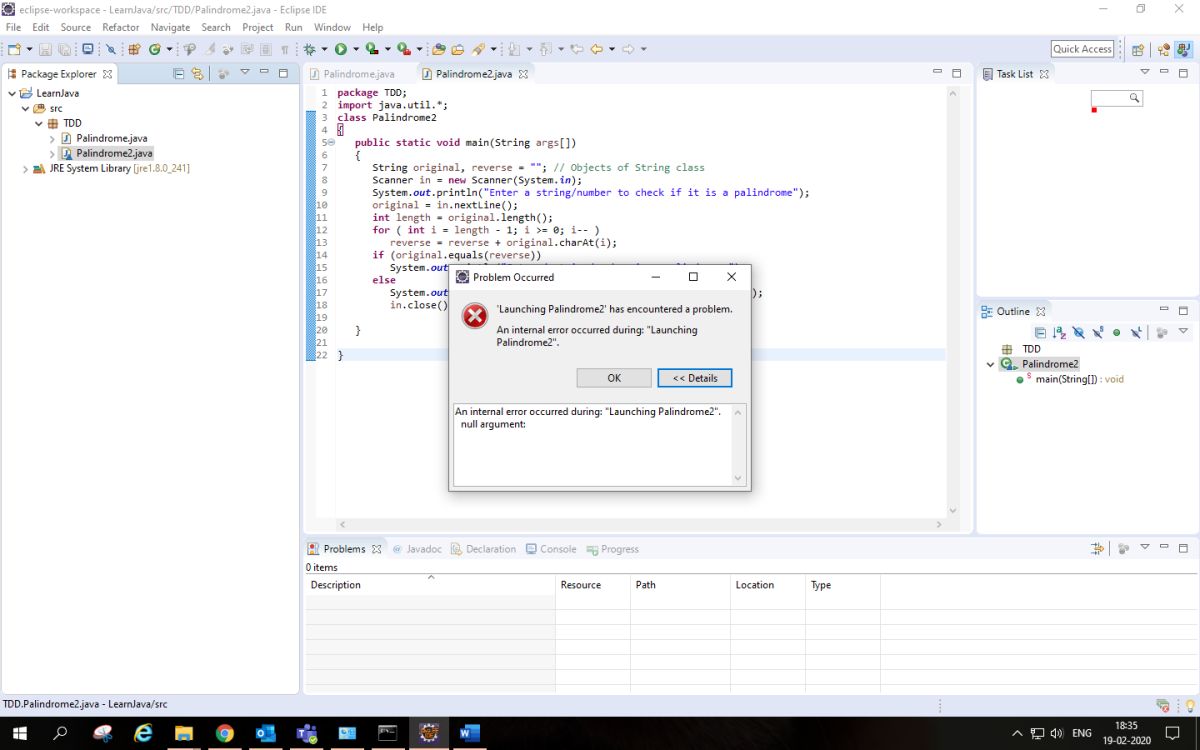Viewport: 1200px width, 750px height.
Task: Click the Debug bug icon in the toolbar
Action: (x=310, y=49)
